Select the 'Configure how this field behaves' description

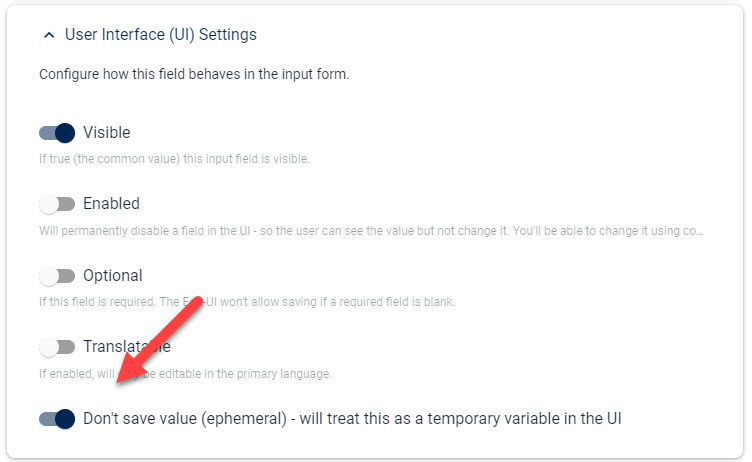tap(194, 74)
